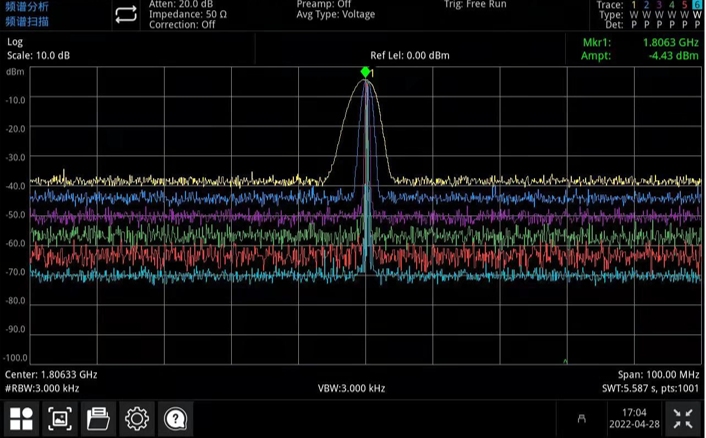Open the Log scale 10.0 dB panel
This screenshot has width=706, height=438.
pyautogui.click(x=35, y=48)
